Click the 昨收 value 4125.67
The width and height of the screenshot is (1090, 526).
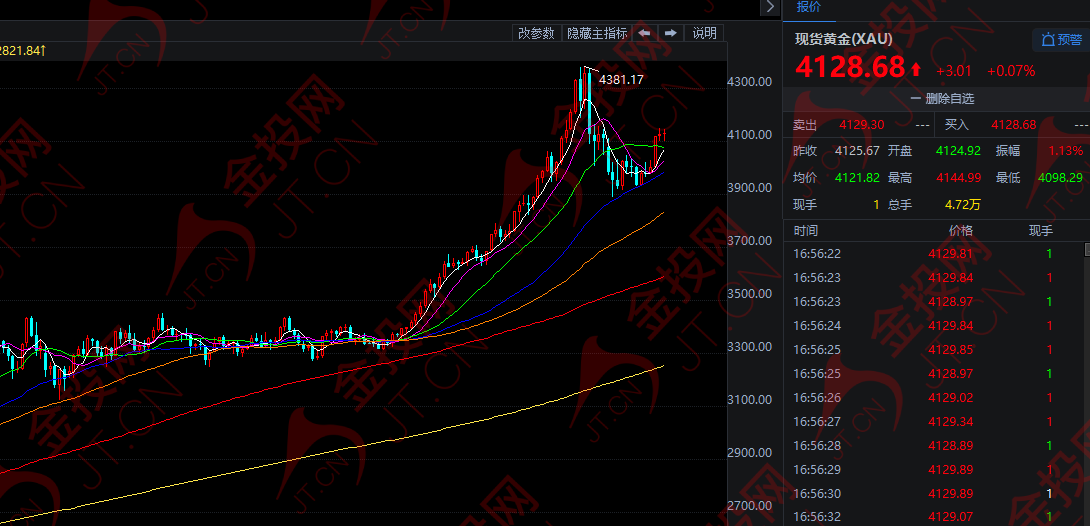(x=857, y=151)
